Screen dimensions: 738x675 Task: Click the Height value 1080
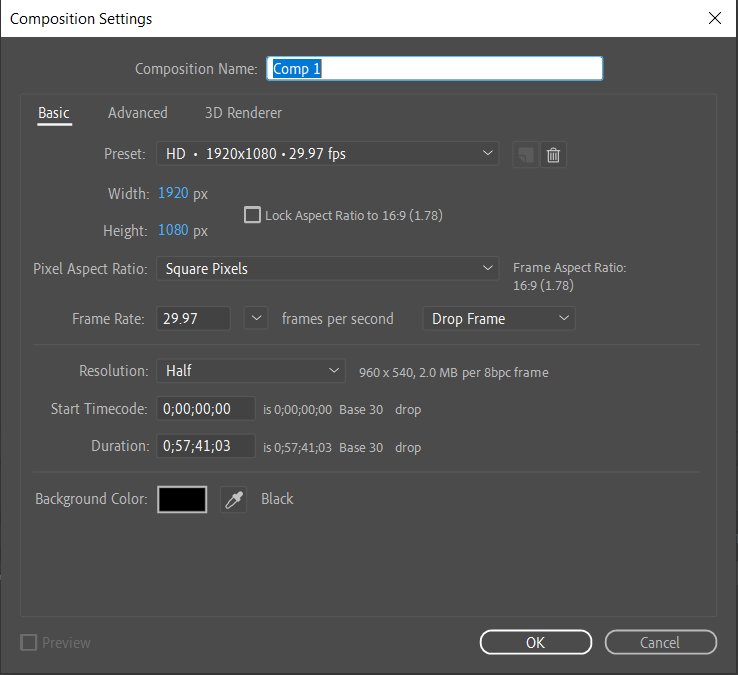[173, 230]
